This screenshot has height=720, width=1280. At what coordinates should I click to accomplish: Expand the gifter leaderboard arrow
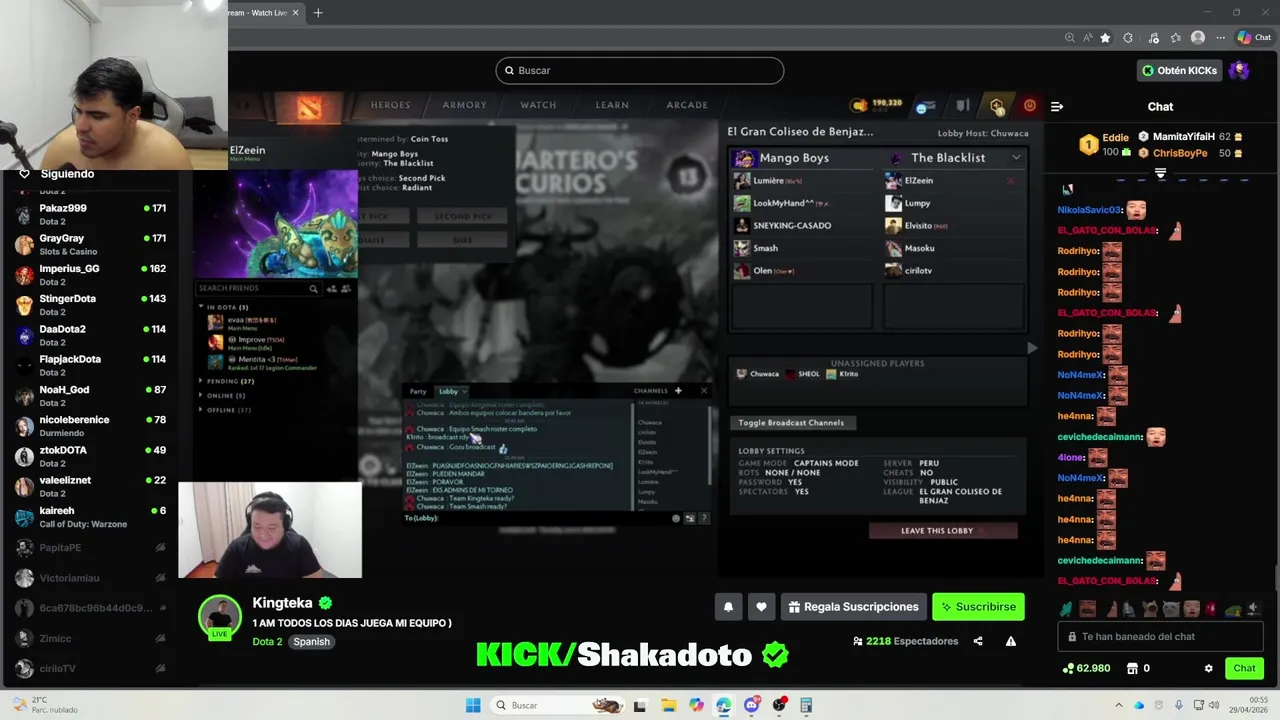click(x=1161, y=174)
